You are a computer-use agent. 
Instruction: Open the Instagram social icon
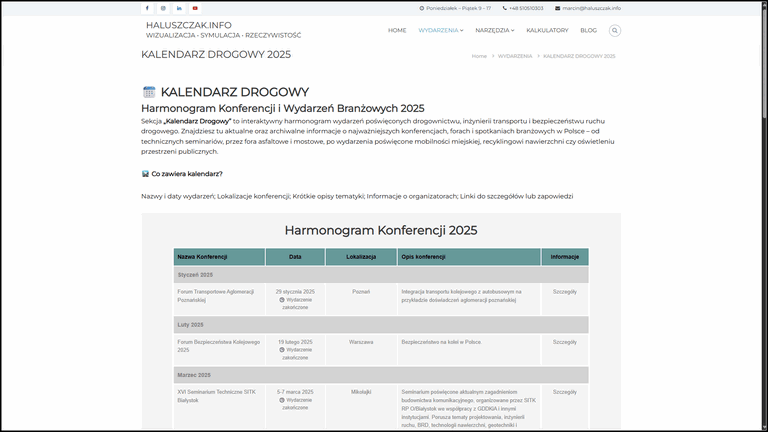point(163,8)
